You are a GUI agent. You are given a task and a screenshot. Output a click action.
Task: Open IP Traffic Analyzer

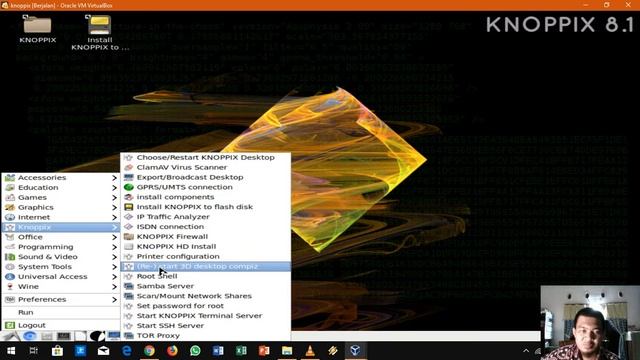tap(206, 217)
